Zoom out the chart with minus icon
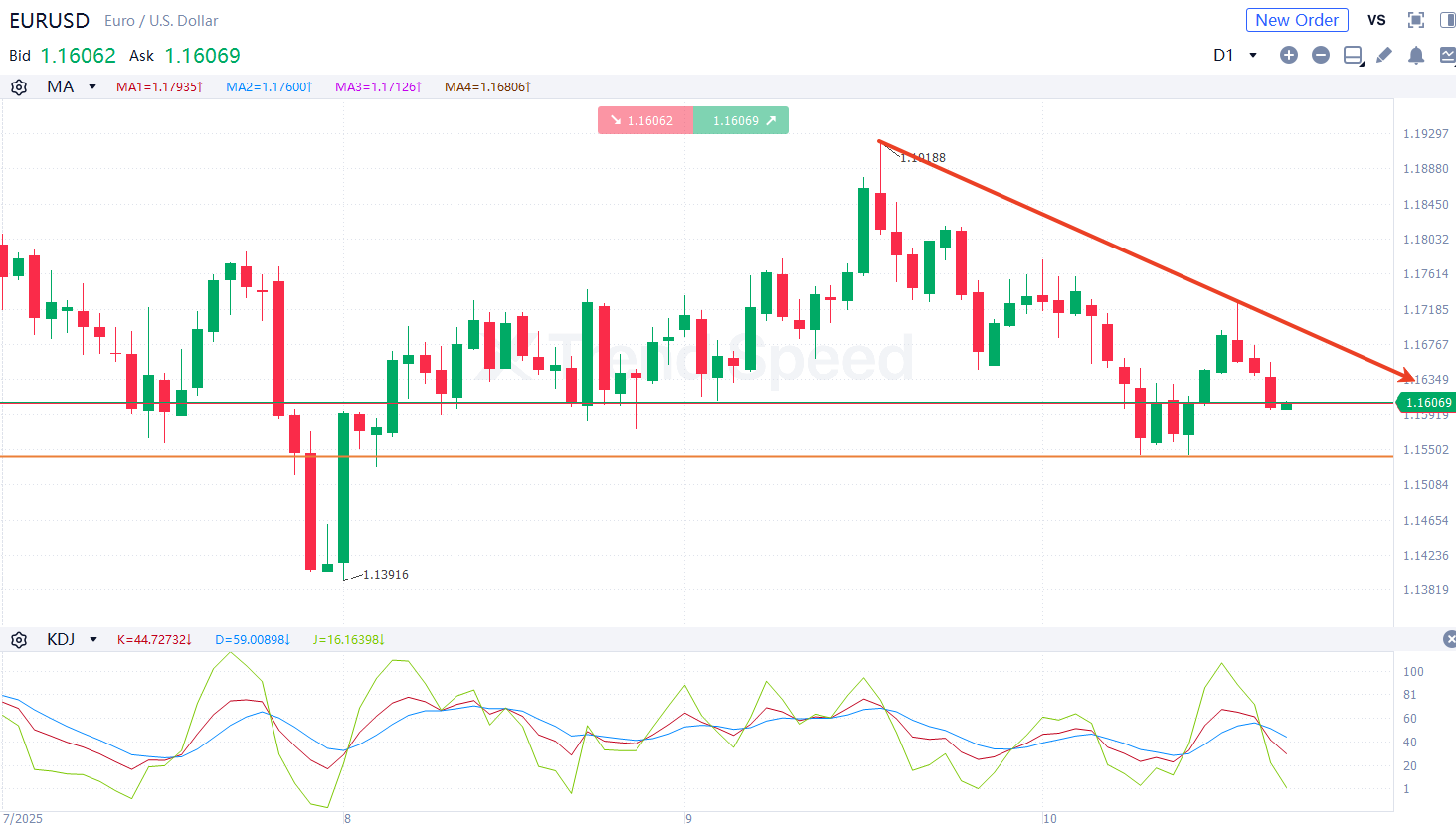Viewport: 1456px width, 827px height. coord(1321,56)
